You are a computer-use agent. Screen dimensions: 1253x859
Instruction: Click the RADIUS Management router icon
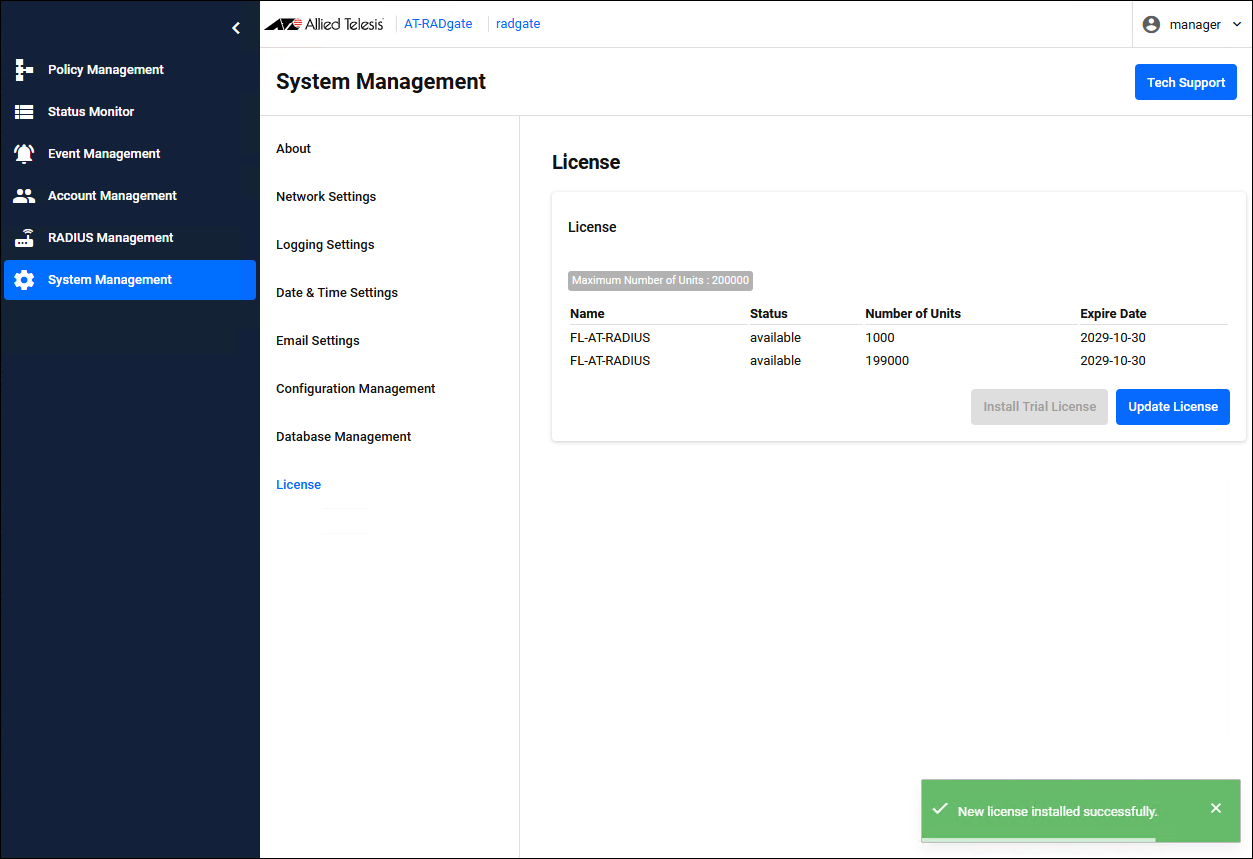coord(24,238)
